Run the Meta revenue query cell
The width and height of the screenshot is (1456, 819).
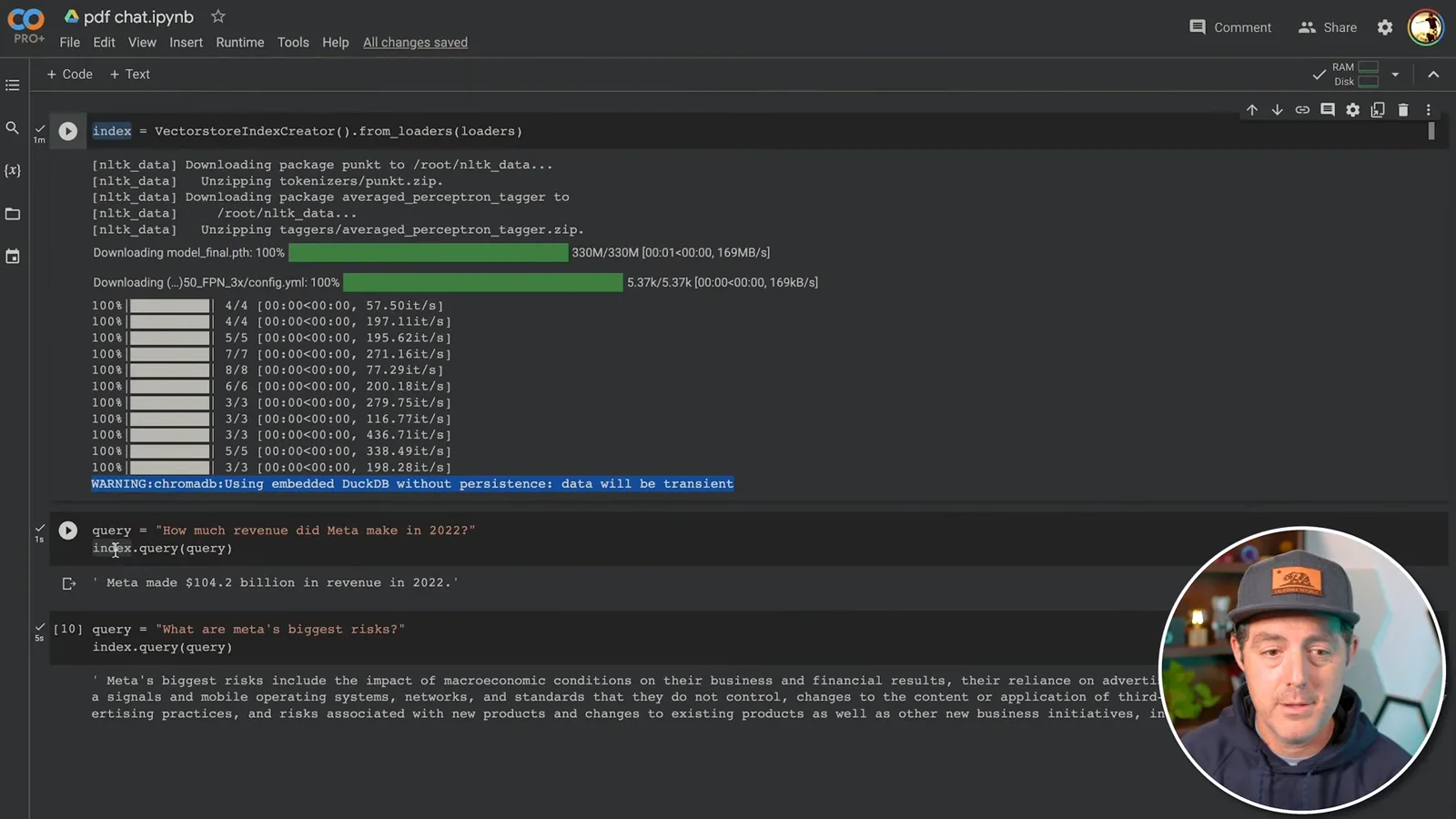click(x=68, y=530)
